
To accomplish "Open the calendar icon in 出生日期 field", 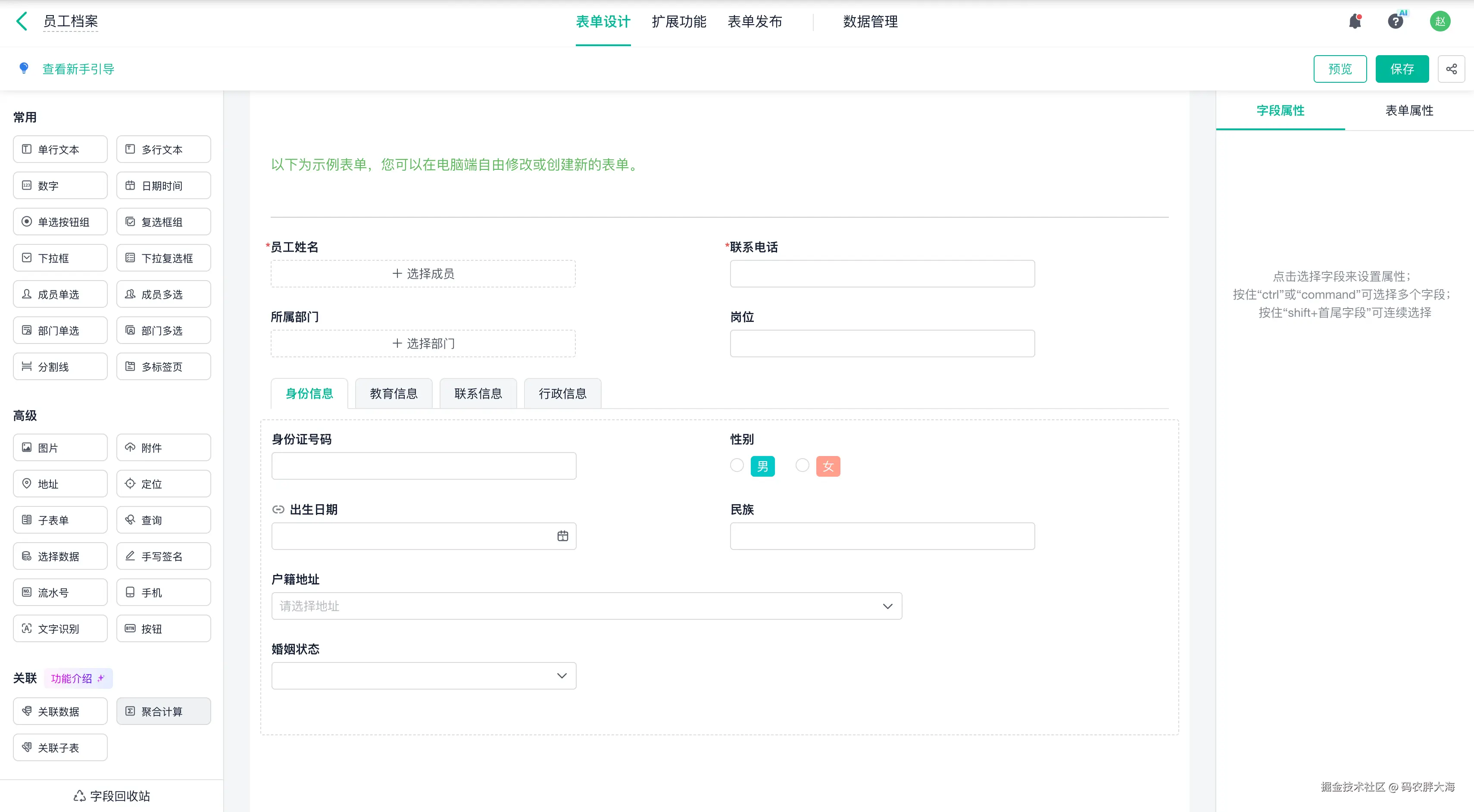I will (562, 536).
